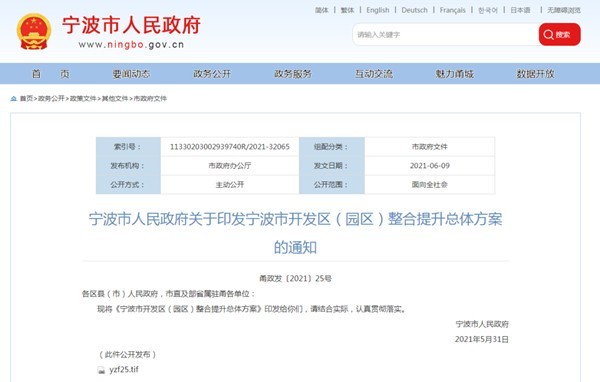Click the 组配分类 label cell
This screenshot has width=600, height=382.
click(x=331, y=147)
